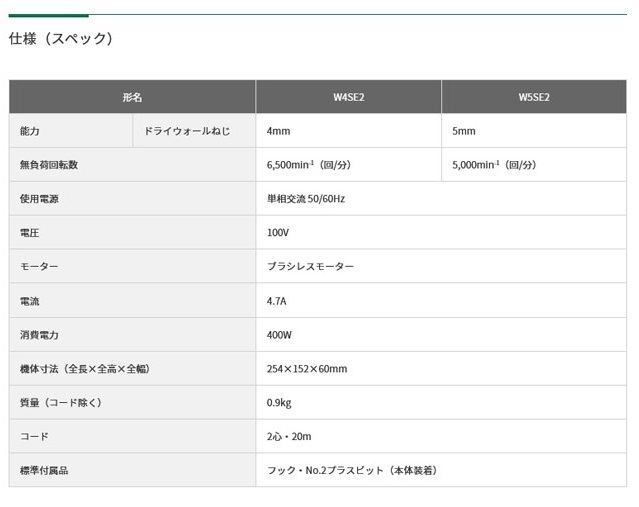Select the 5mm value cell
639x507 pixels.
coord(534,131)
